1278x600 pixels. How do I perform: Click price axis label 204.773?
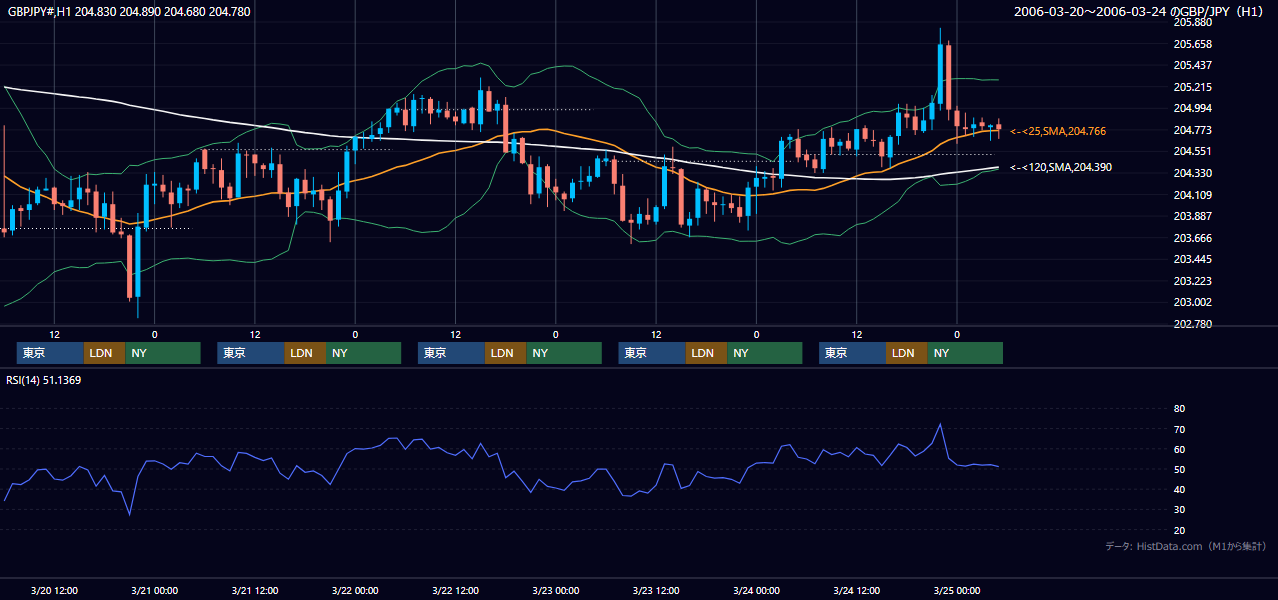[x=1192, y=130]
